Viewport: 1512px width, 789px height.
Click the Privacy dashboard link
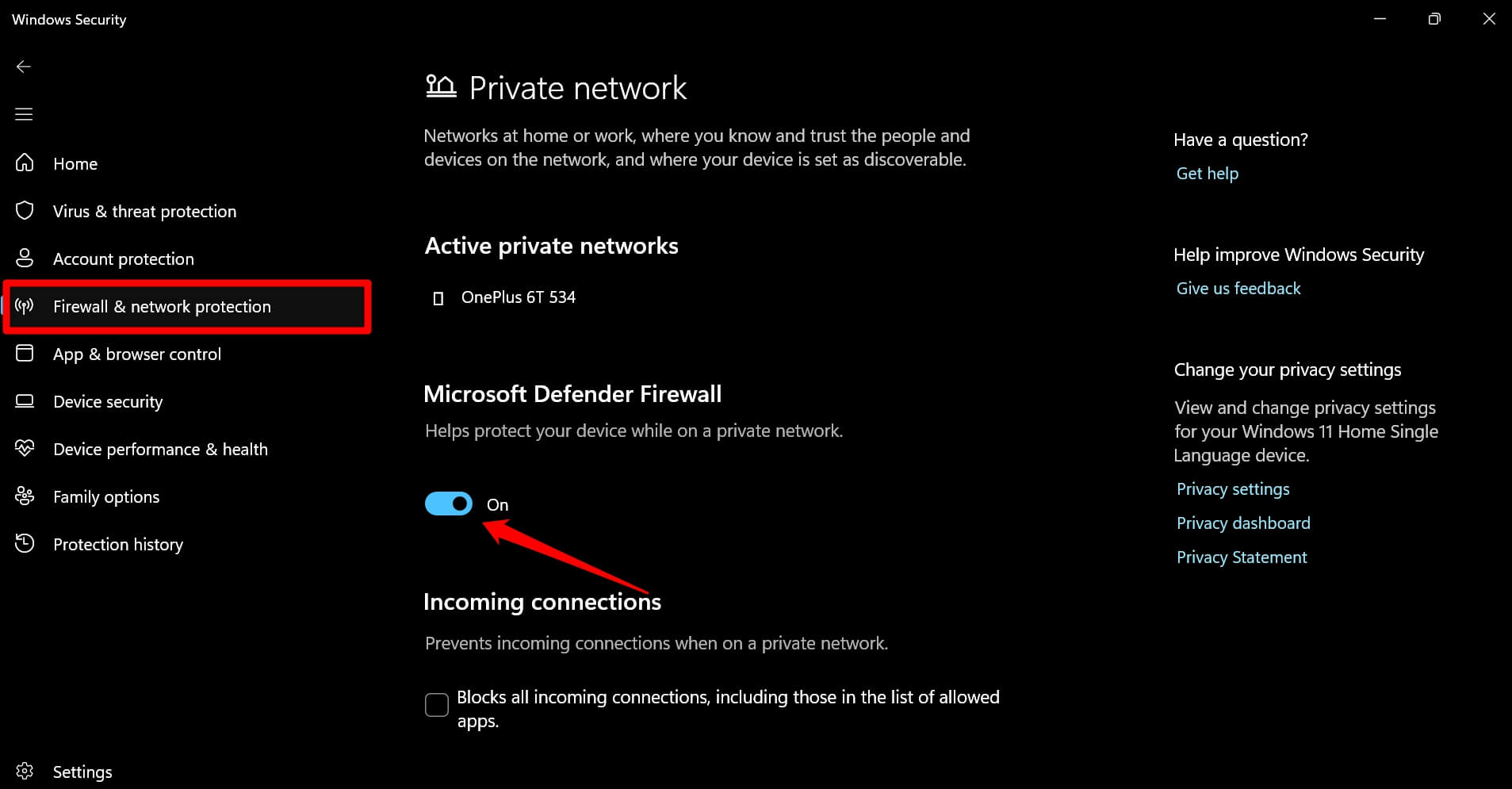(x=1242, y=523)
